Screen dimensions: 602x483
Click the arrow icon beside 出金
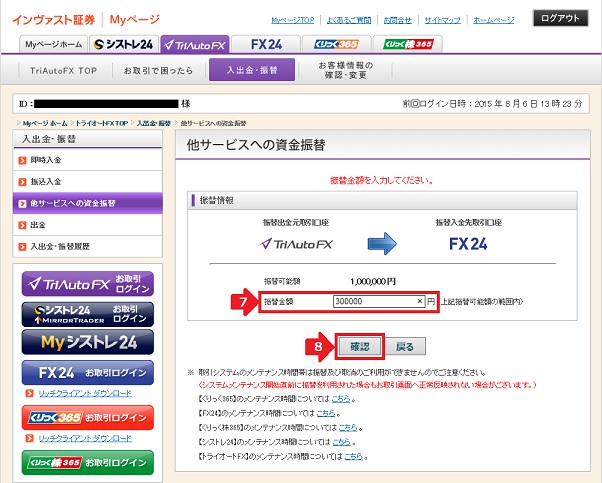(x=23, y=225)
